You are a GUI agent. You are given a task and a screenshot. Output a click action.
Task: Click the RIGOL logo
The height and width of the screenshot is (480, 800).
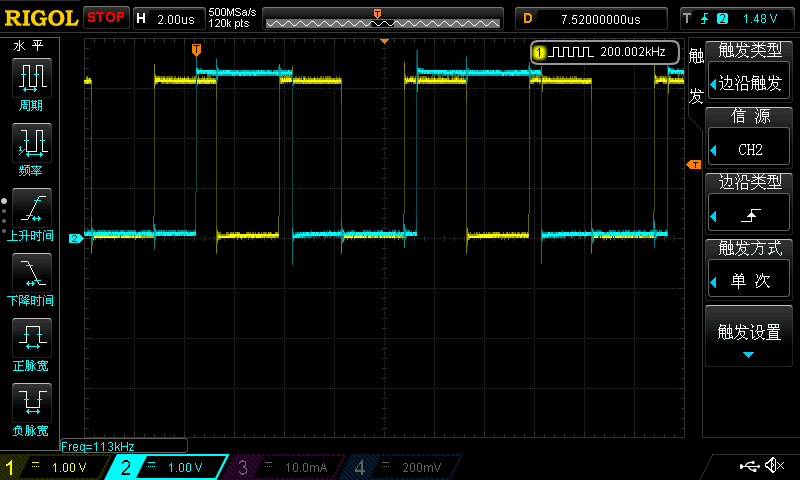(41, 18)
